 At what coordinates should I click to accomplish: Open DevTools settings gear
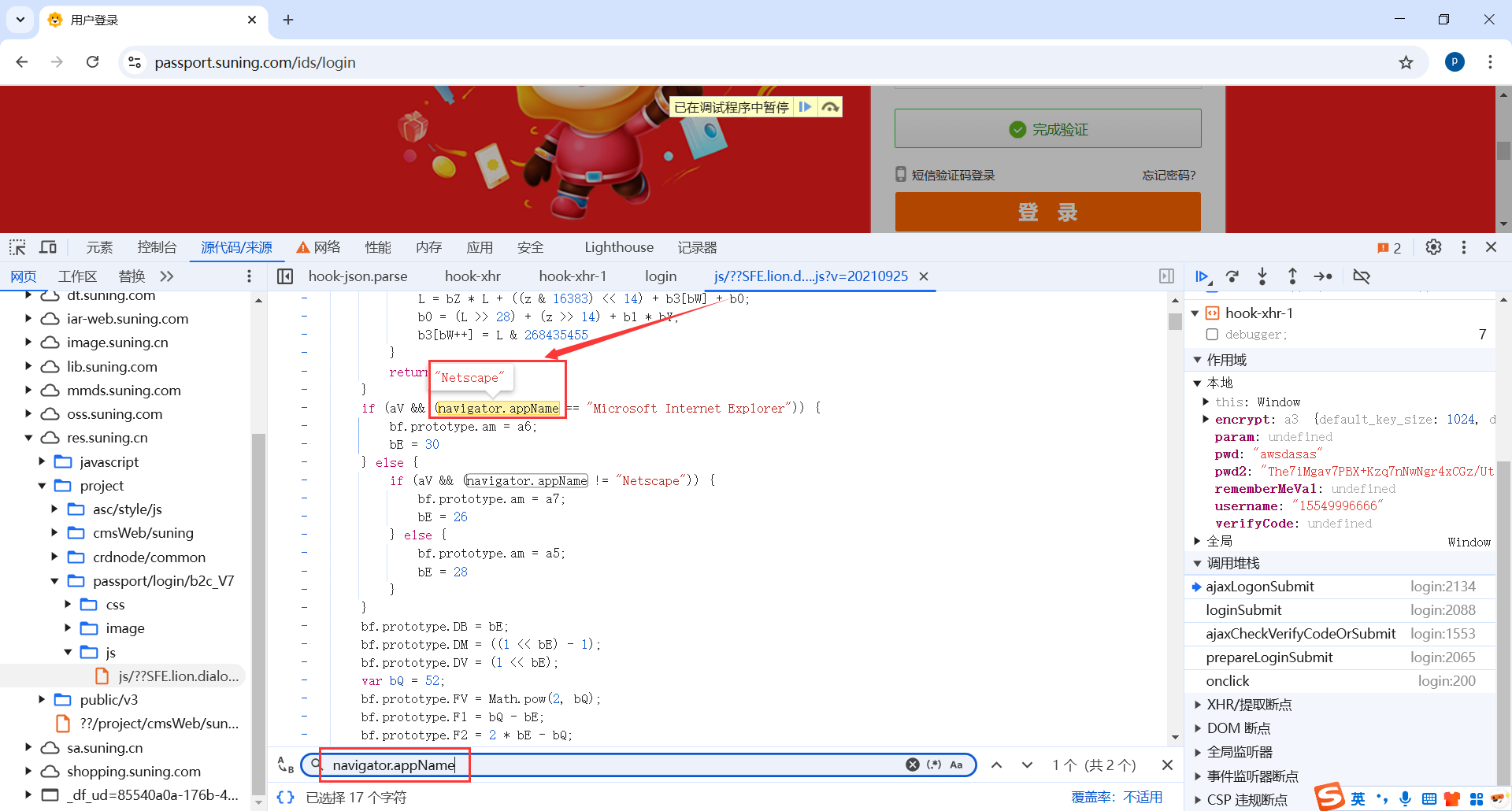click(1433, 247)
